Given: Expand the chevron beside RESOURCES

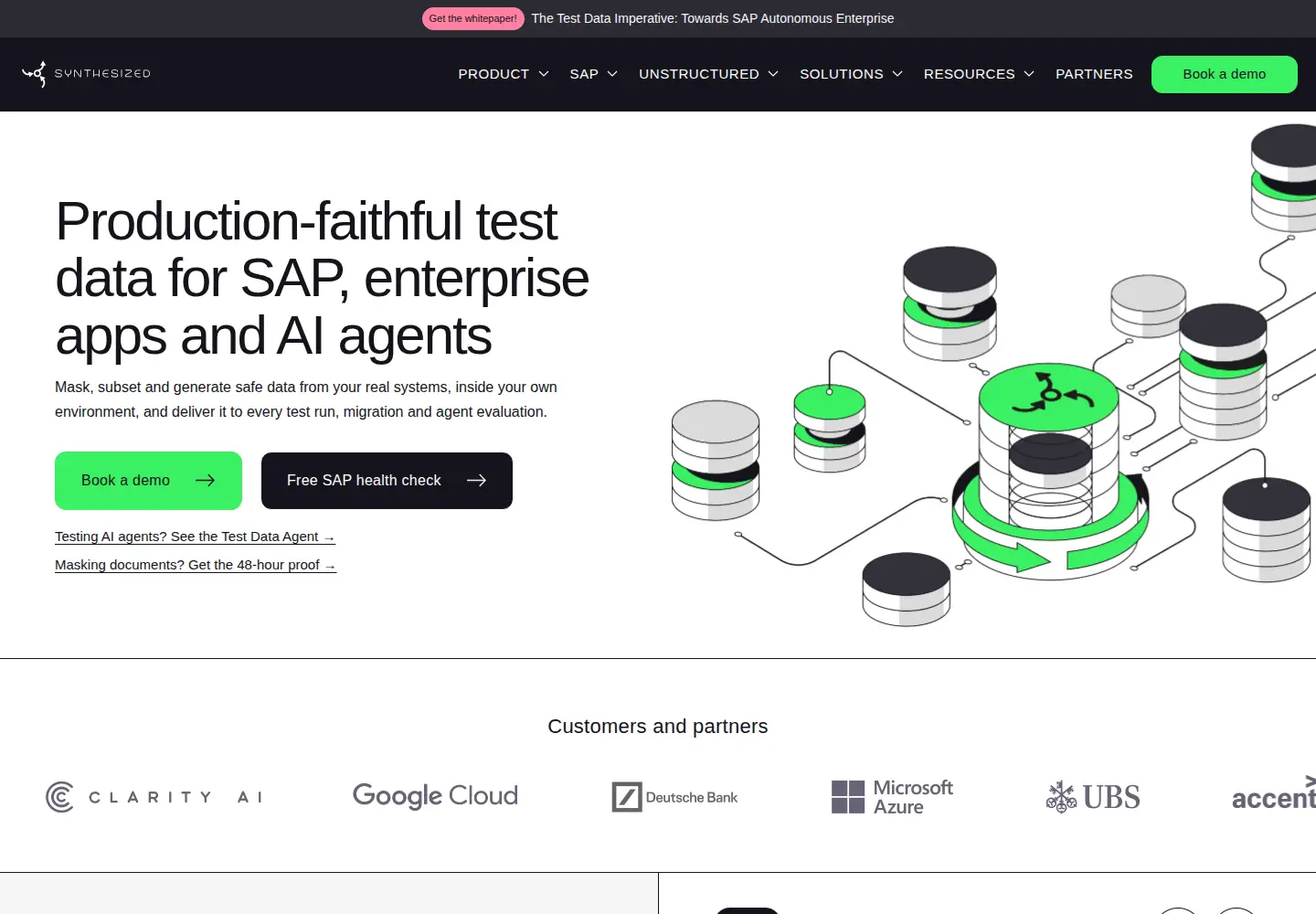Looking at the screenshot, I should 1029,74.
